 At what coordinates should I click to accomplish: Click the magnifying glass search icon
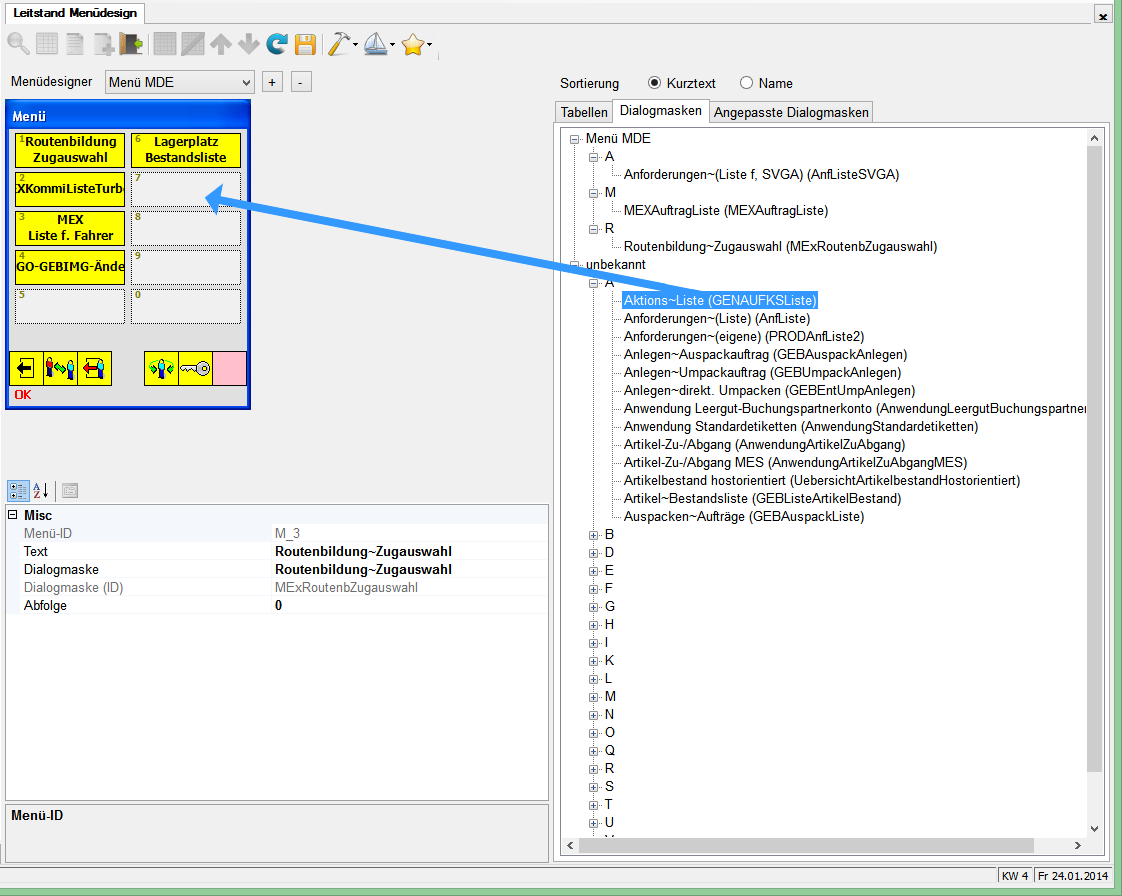click(18, 44)
